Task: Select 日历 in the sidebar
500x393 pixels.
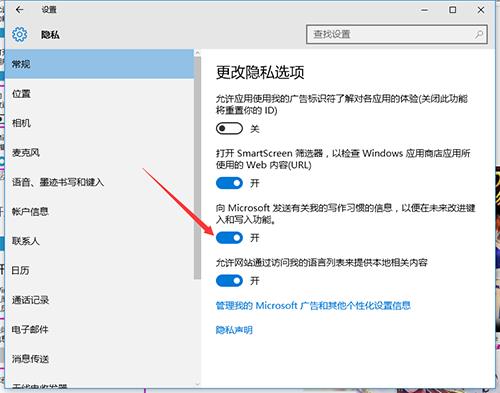Action: coord(99,270)
